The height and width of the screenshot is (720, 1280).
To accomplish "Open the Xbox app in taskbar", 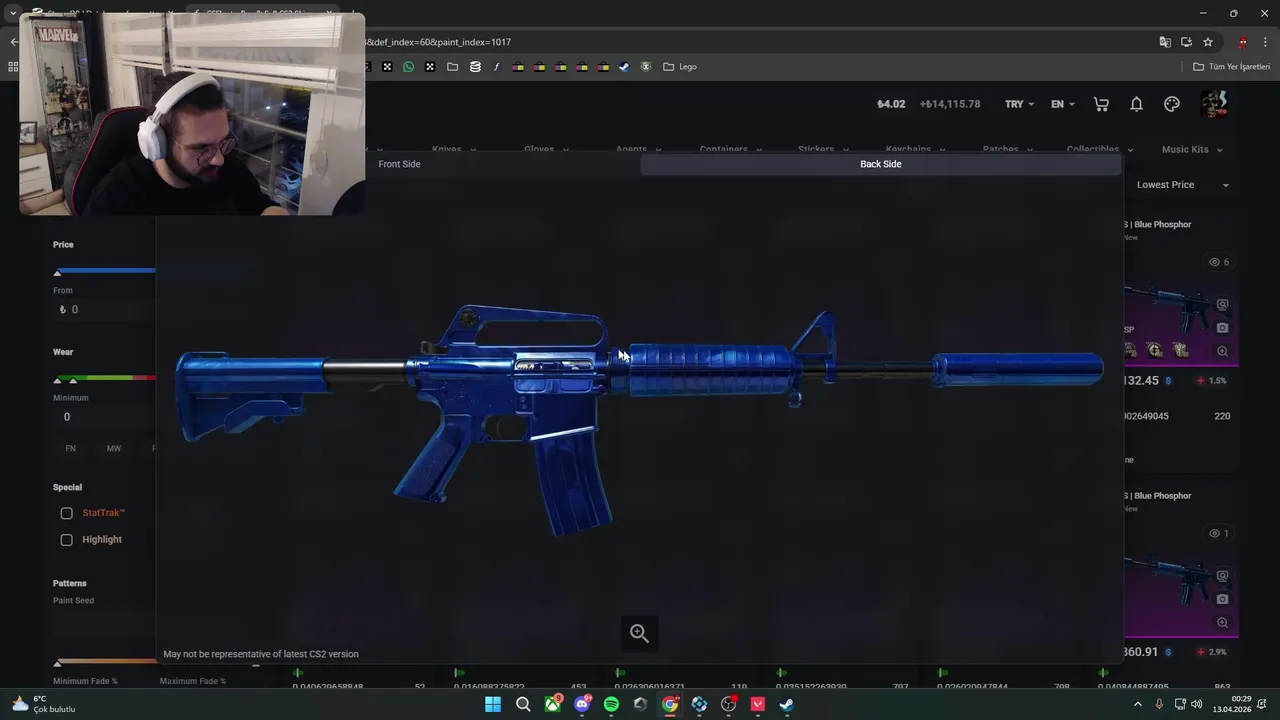I will pos(552,704).
